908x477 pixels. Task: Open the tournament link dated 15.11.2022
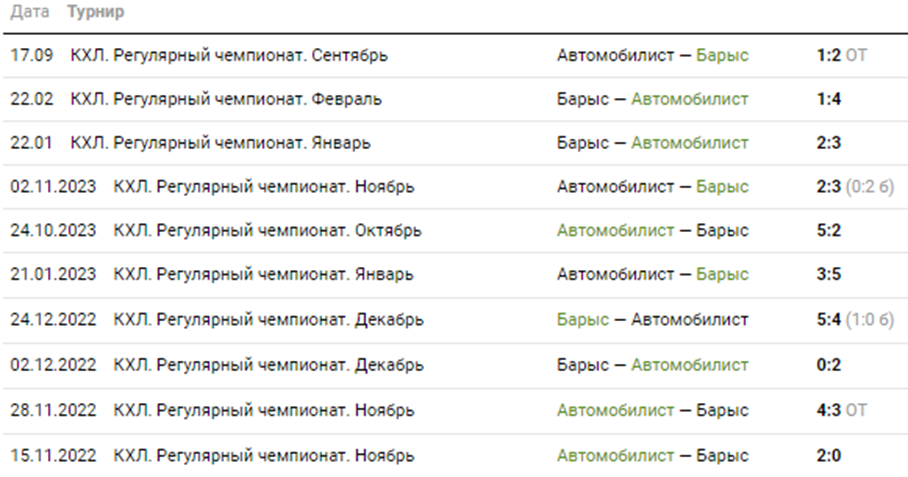[x=264, y=456]
